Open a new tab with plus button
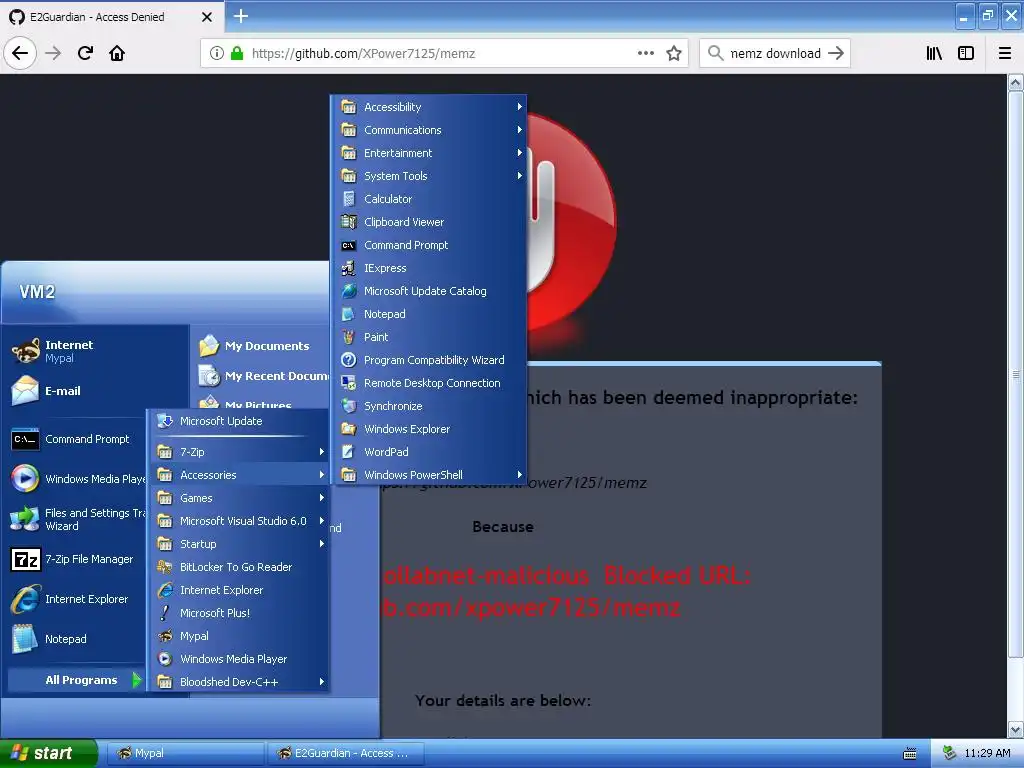This screenshot has width=1024, height=768. pos(241,16)
